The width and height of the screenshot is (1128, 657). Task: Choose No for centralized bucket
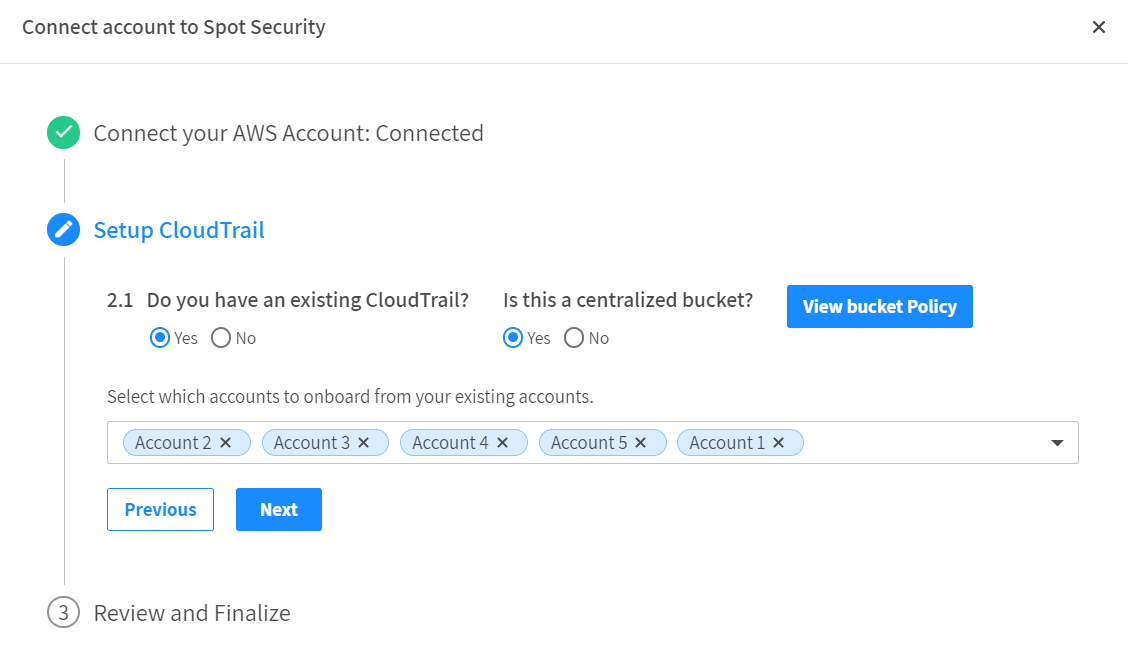tap(574, 338)
